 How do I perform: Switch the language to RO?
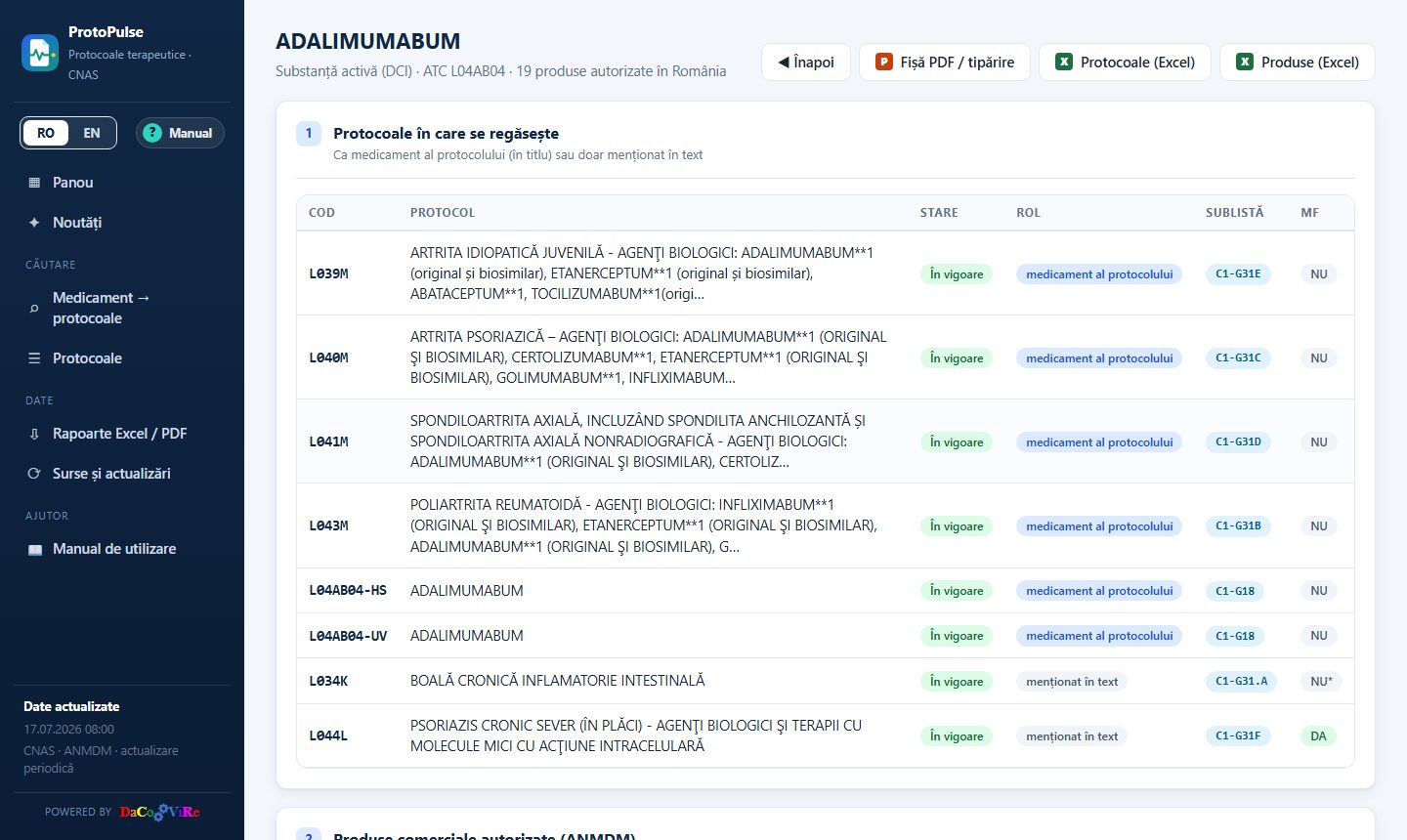coord(46,133)
